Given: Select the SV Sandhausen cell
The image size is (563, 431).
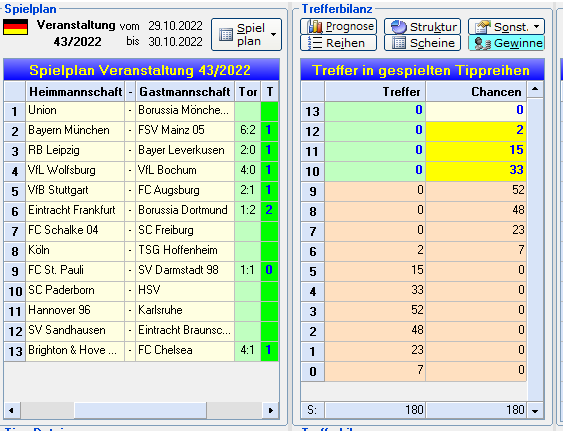Looking at the screenshot, I should [75, 332].
